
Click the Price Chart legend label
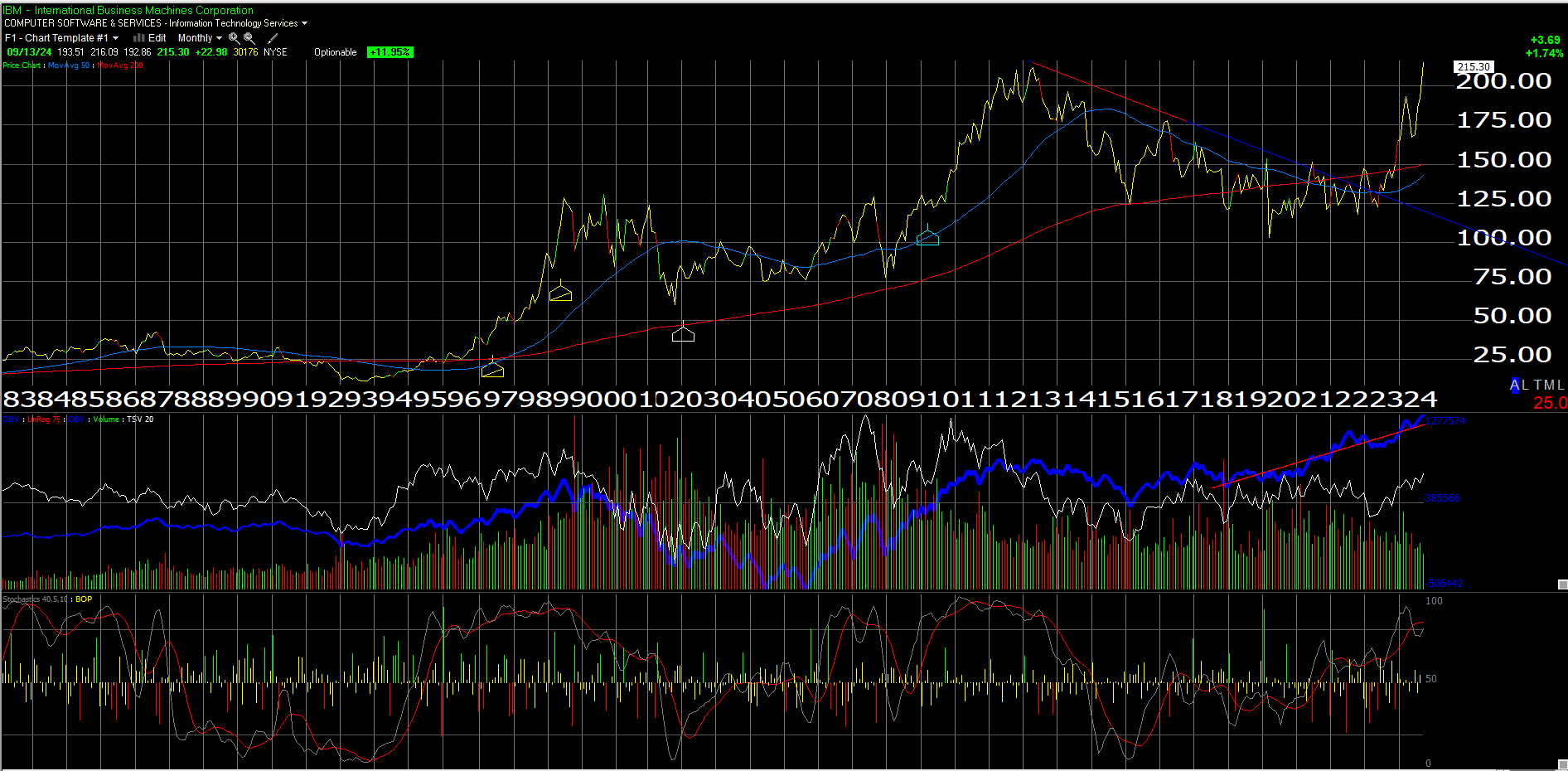[22, 65]
